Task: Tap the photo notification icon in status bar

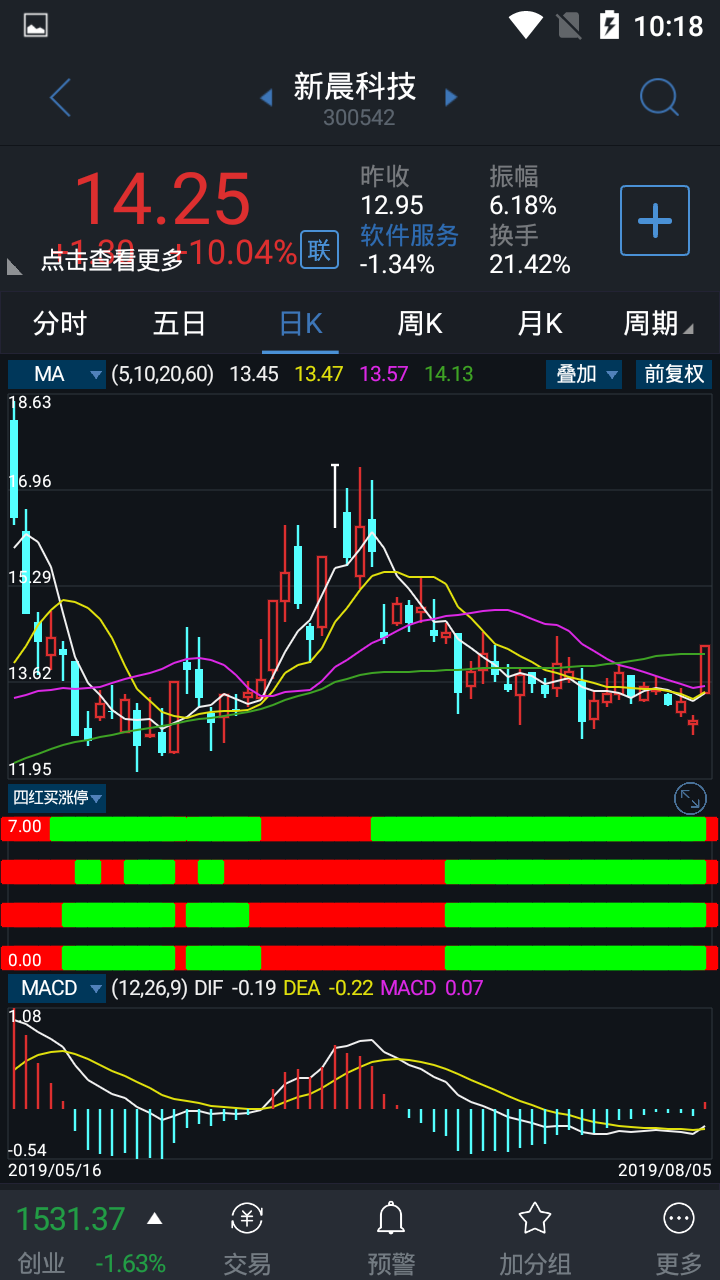Action: (35, 25)
